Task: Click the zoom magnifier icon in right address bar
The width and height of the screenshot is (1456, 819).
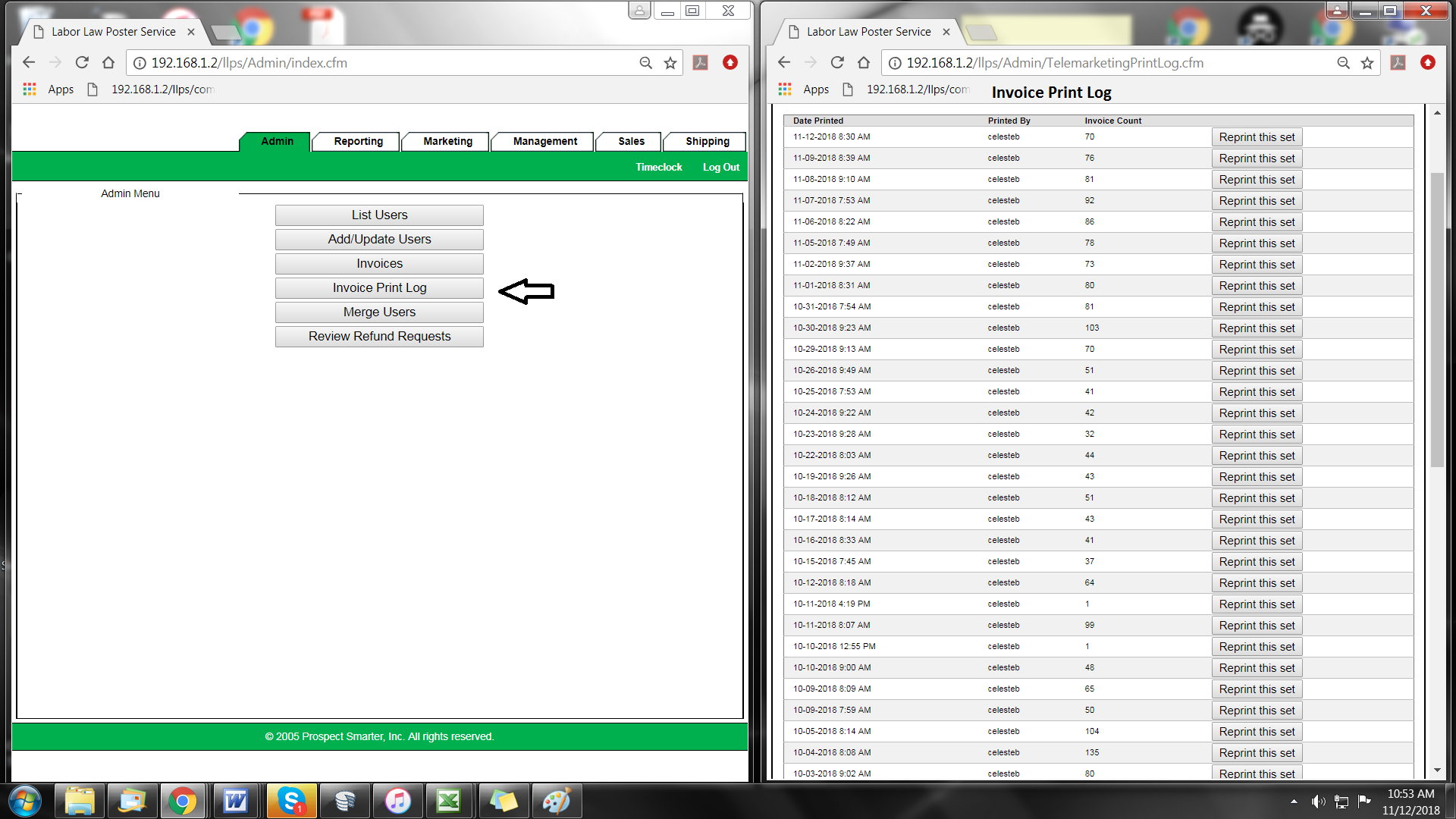Action: point(1343,63)
